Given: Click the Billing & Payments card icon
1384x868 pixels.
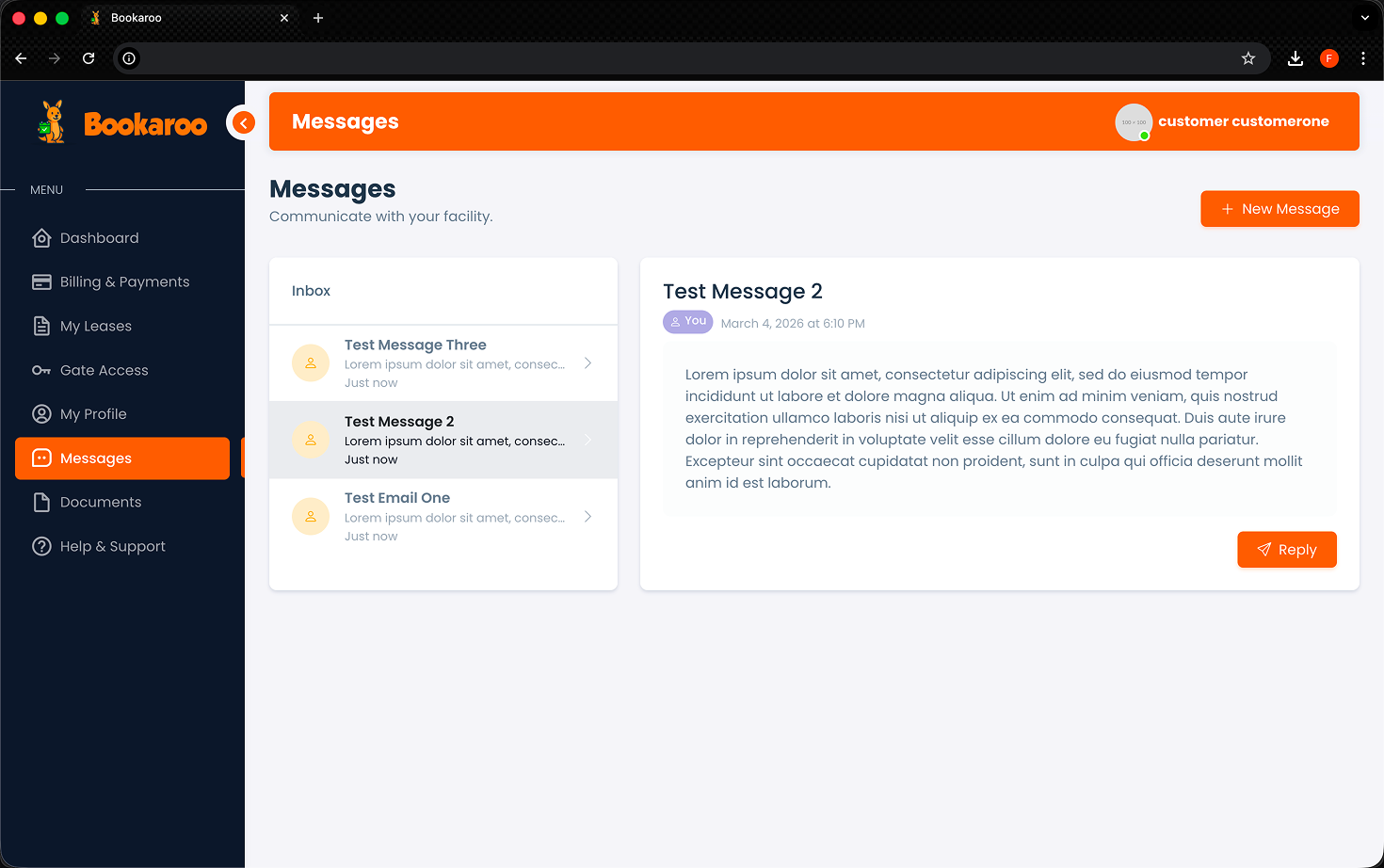Looking at the screenshot, I should point(41,282).
